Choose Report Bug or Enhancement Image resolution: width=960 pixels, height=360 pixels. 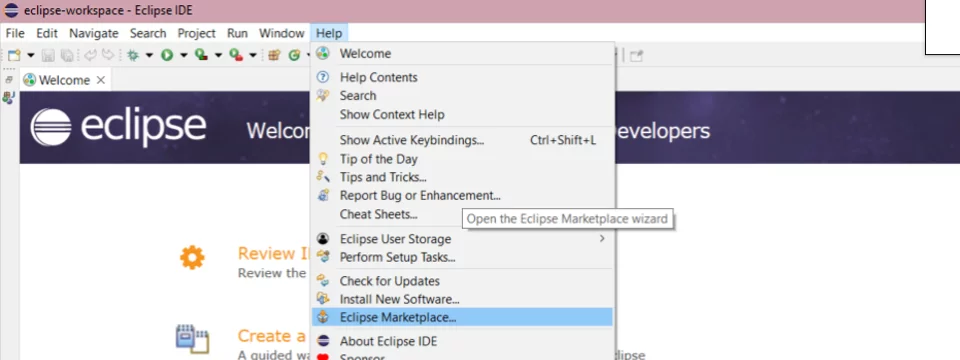(x=462, y=196)
